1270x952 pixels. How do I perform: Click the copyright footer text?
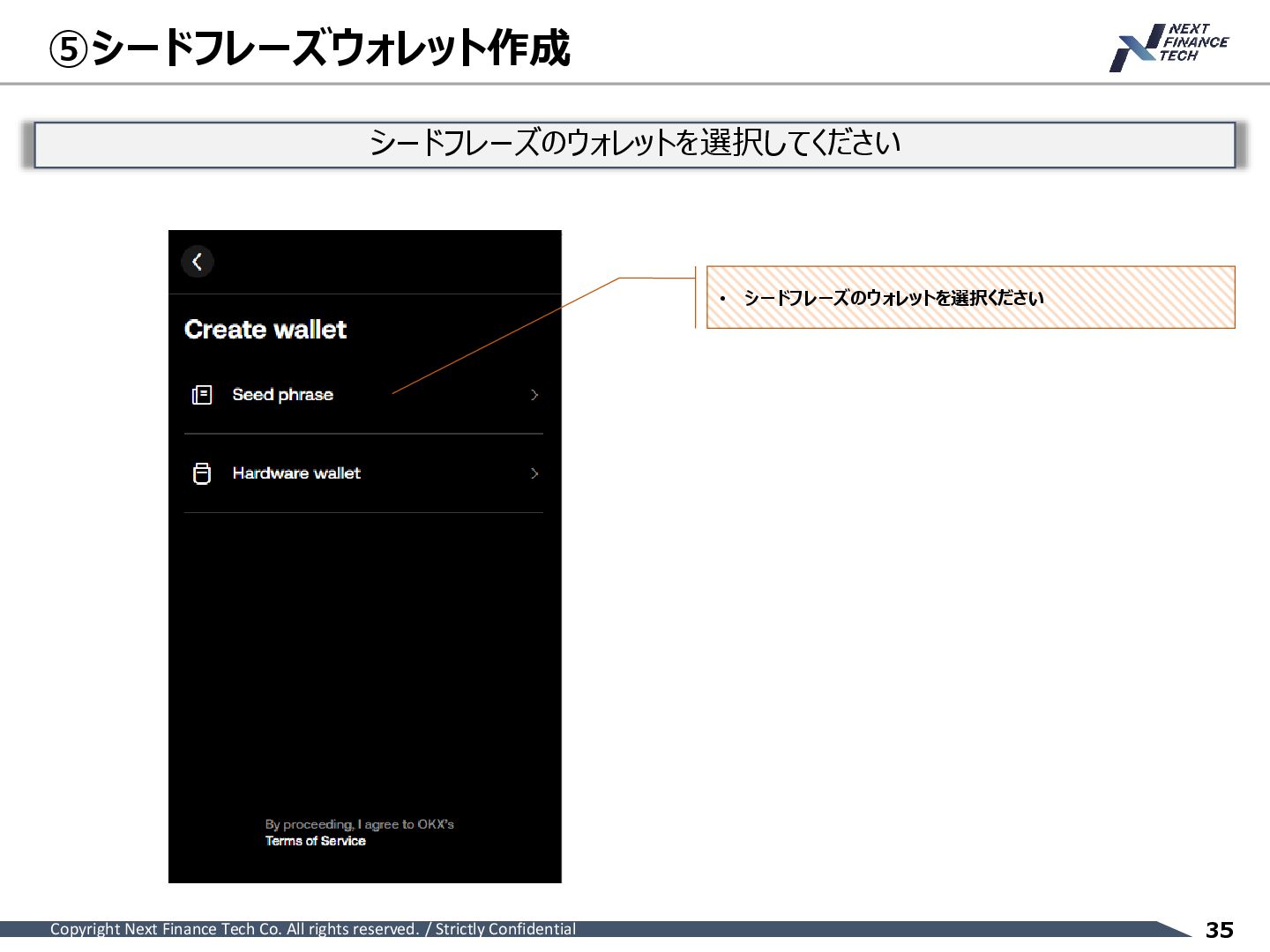click(313, 929)
